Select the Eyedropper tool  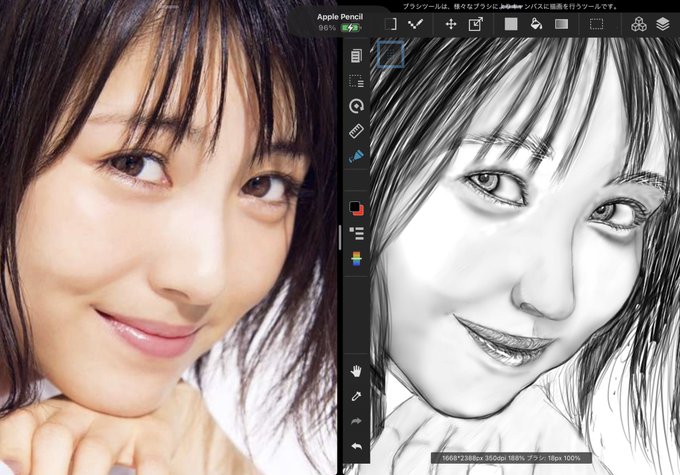click(356, 396)
